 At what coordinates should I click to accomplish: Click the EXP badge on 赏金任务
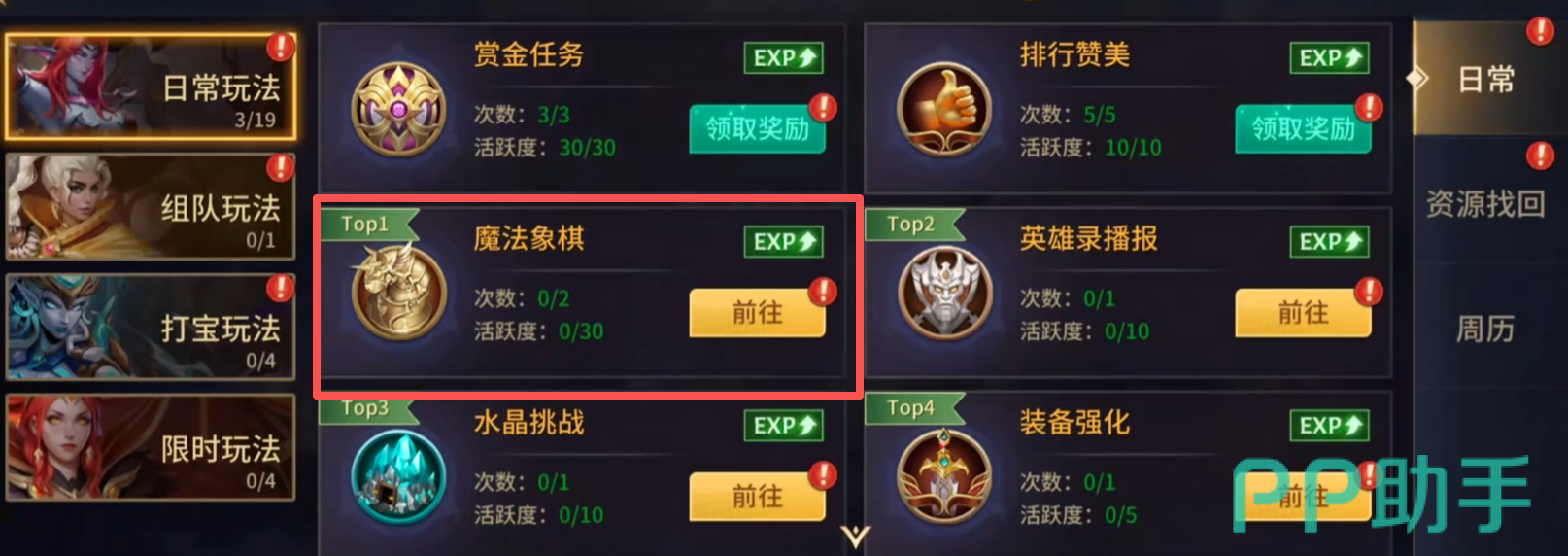click(784, 58)
